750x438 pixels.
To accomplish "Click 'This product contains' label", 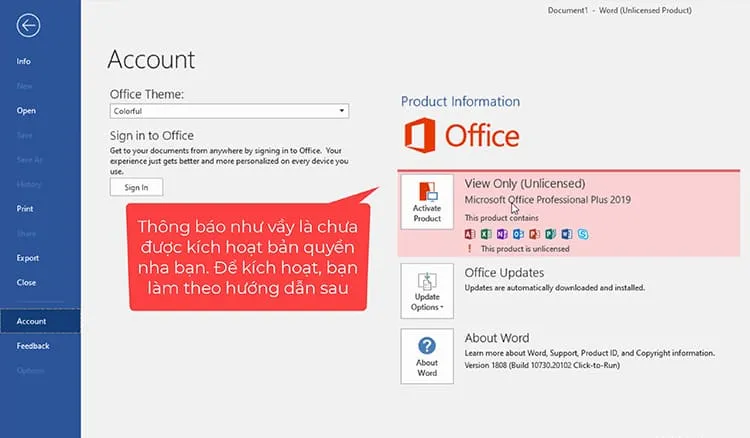I will click(x=501, y=218).
